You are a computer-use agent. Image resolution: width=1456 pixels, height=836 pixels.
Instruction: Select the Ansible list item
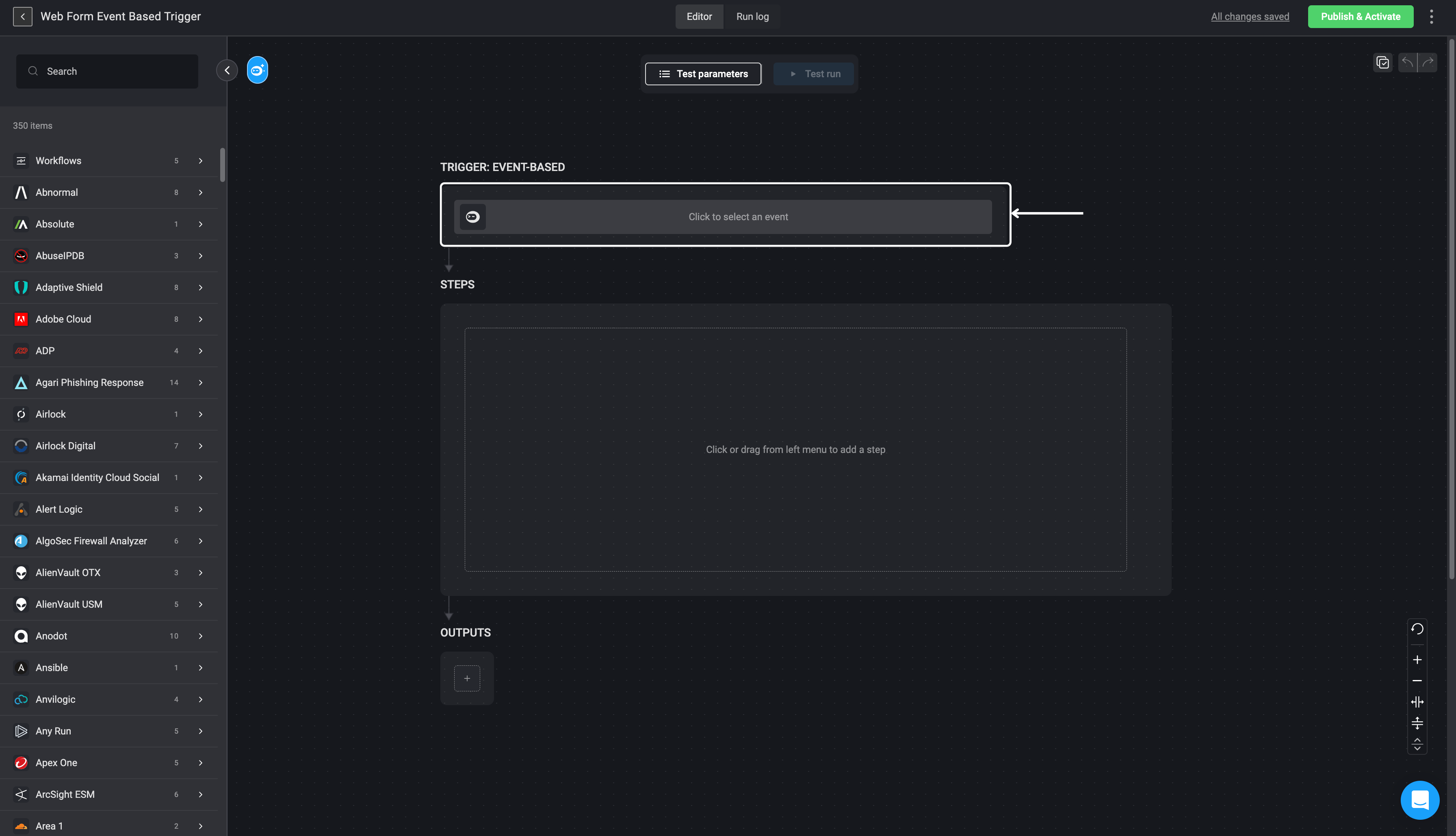tap(109, 668)
